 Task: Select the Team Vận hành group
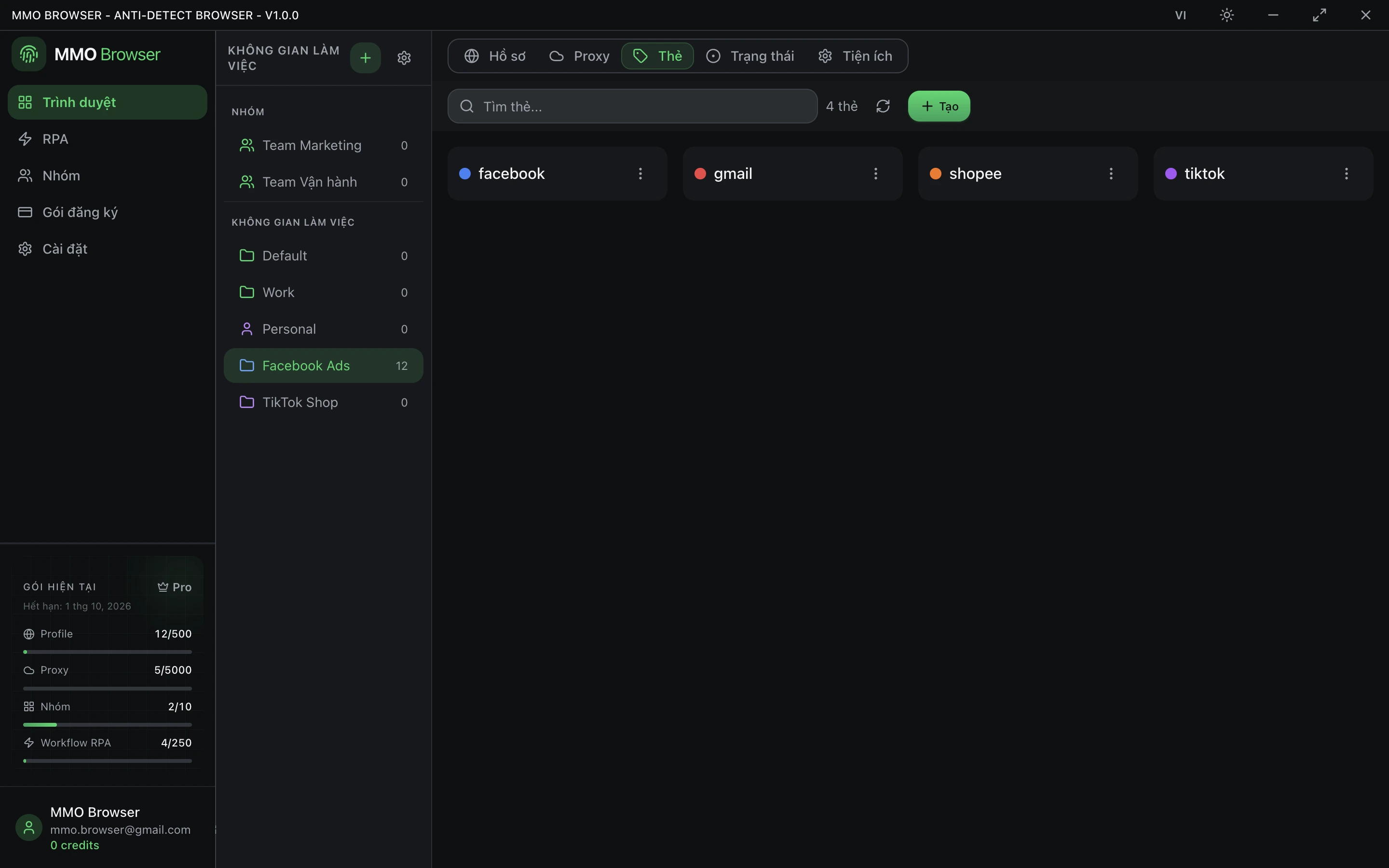[x=323, y=182]
